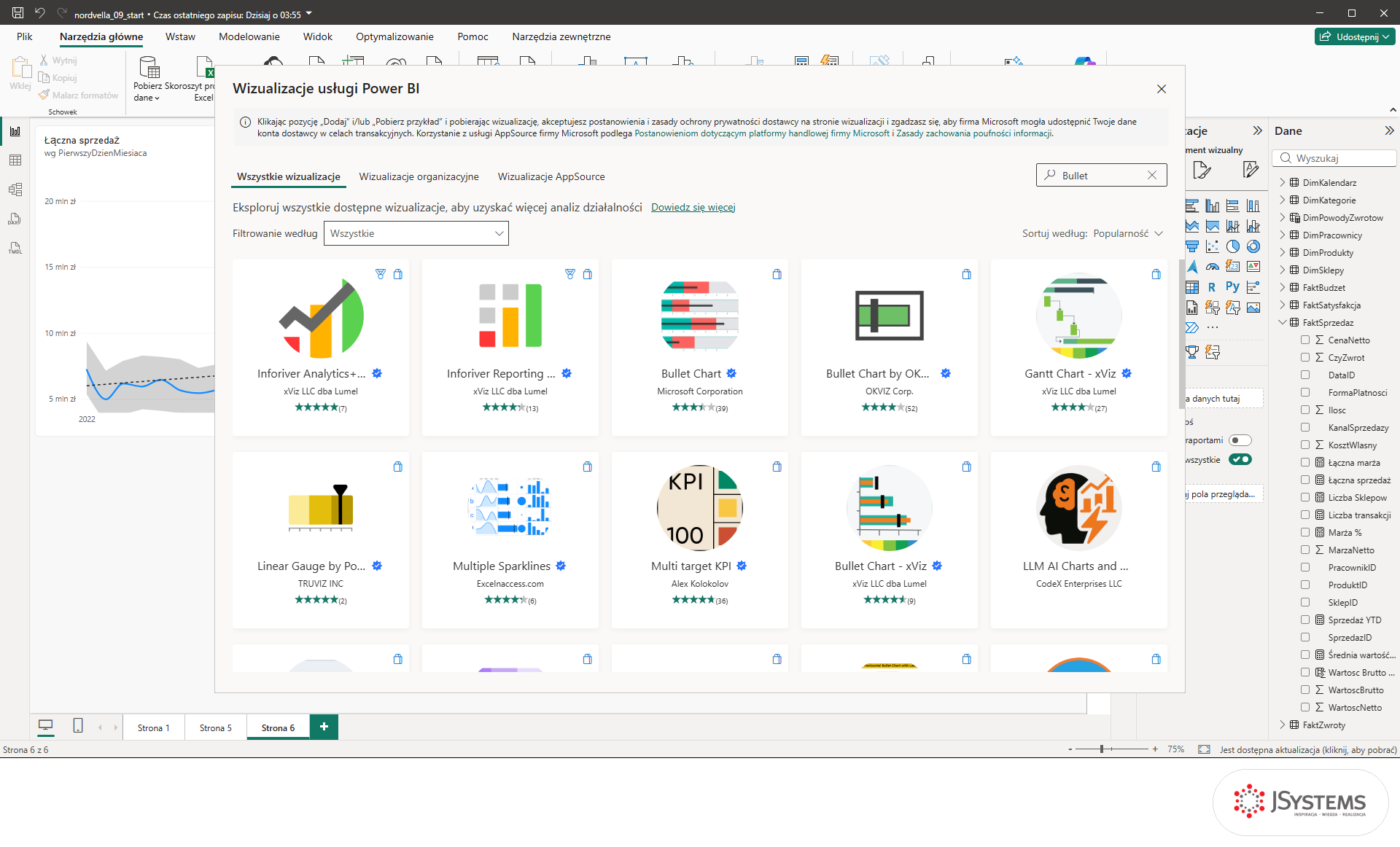Open the Sortuj według Popularność dropdown

[1127, 233]
